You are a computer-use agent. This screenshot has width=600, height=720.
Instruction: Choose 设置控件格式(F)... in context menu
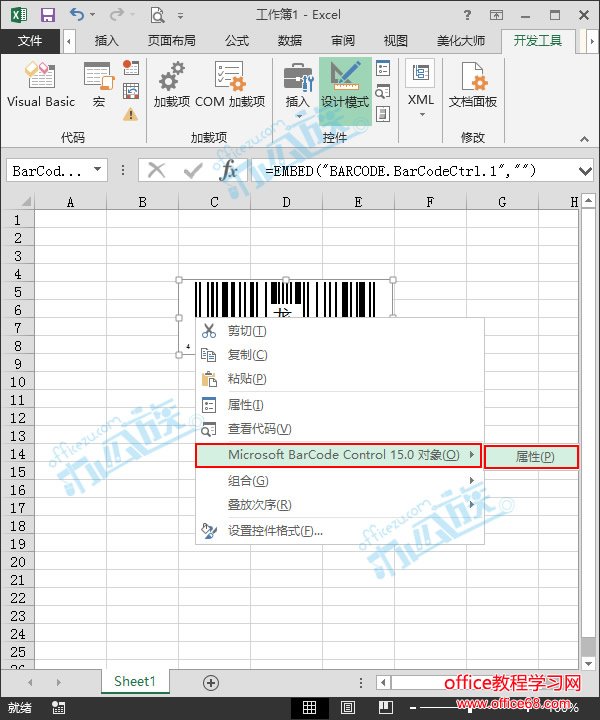[340, 531]
